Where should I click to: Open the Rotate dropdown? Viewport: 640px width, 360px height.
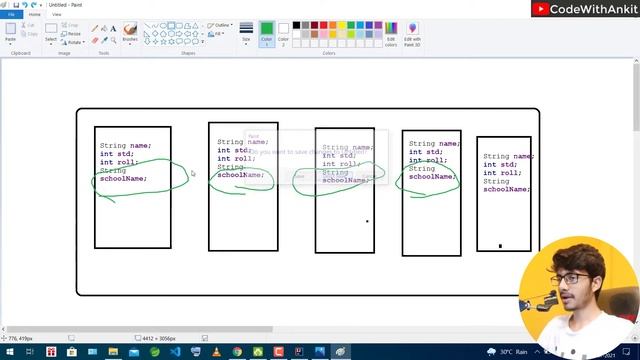click(73, 42)
